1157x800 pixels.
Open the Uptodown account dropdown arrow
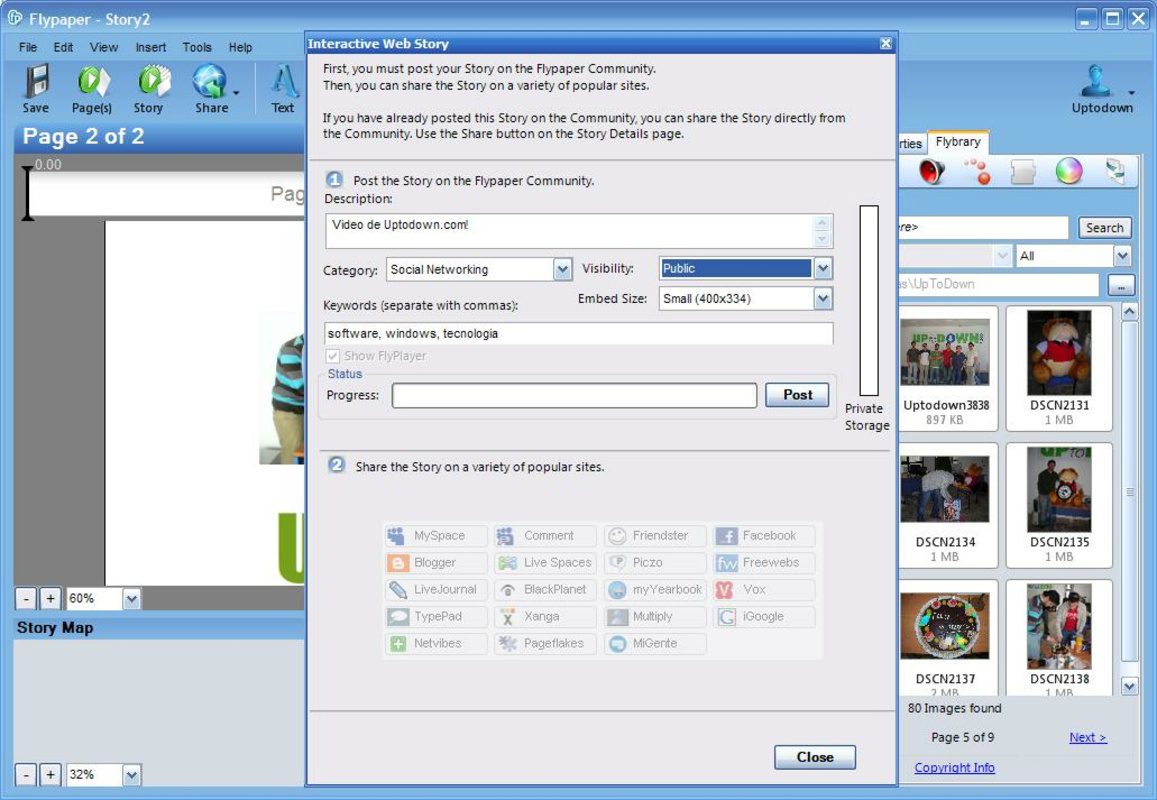point(1131,93)
